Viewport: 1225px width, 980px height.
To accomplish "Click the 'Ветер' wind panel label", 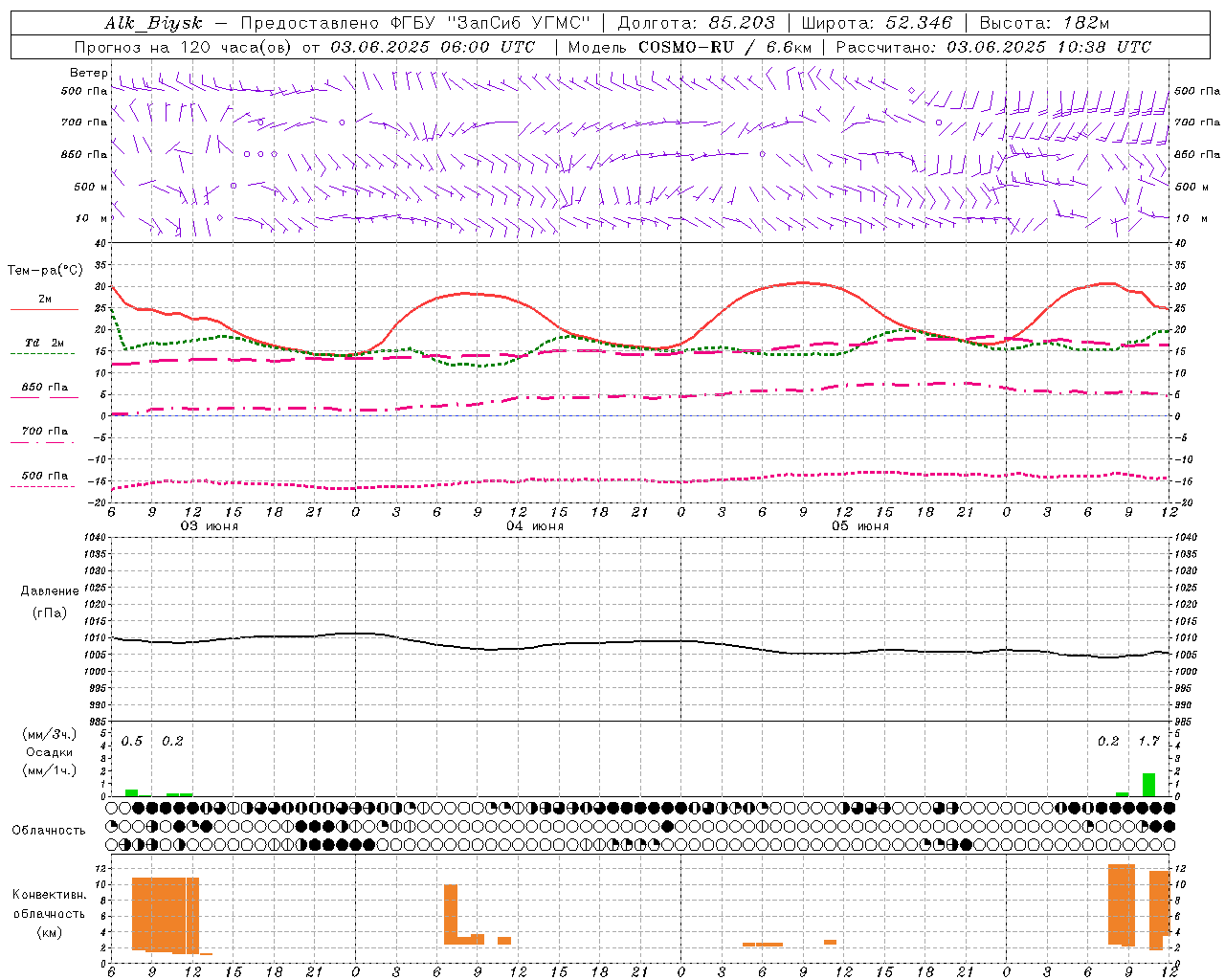I will click(88, 73).
